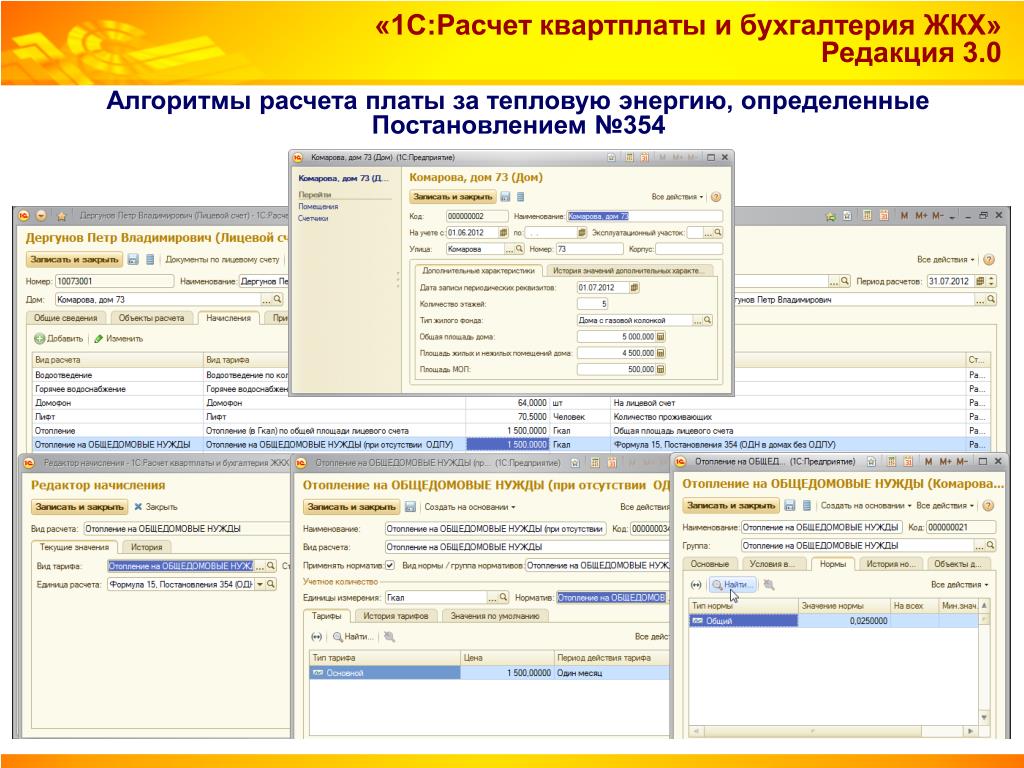Screen dimensions: 1024x768
Task: Select the Общий row in Нормы table
Action: click(834, 621)
